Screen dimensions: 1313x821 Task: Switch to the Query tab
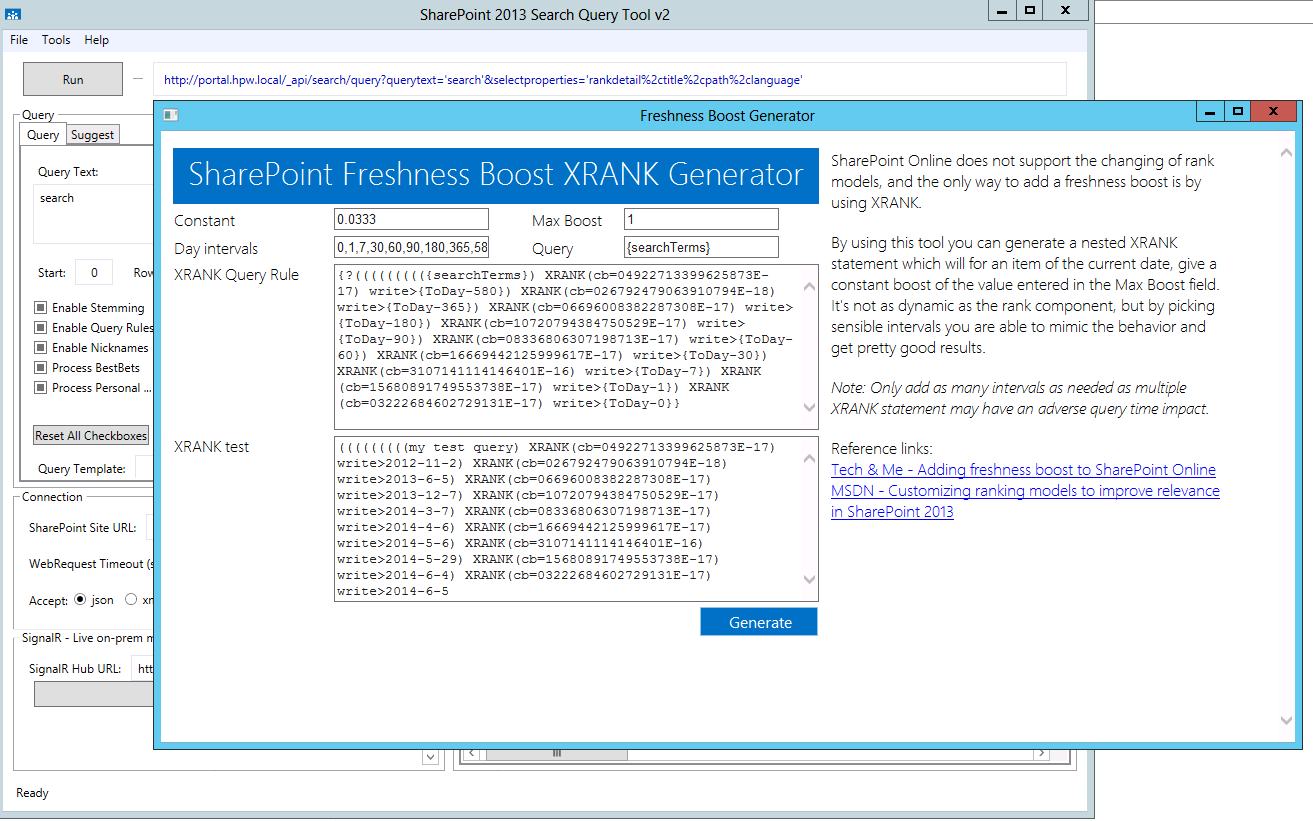pyautogui.click(x=43, y=135)
